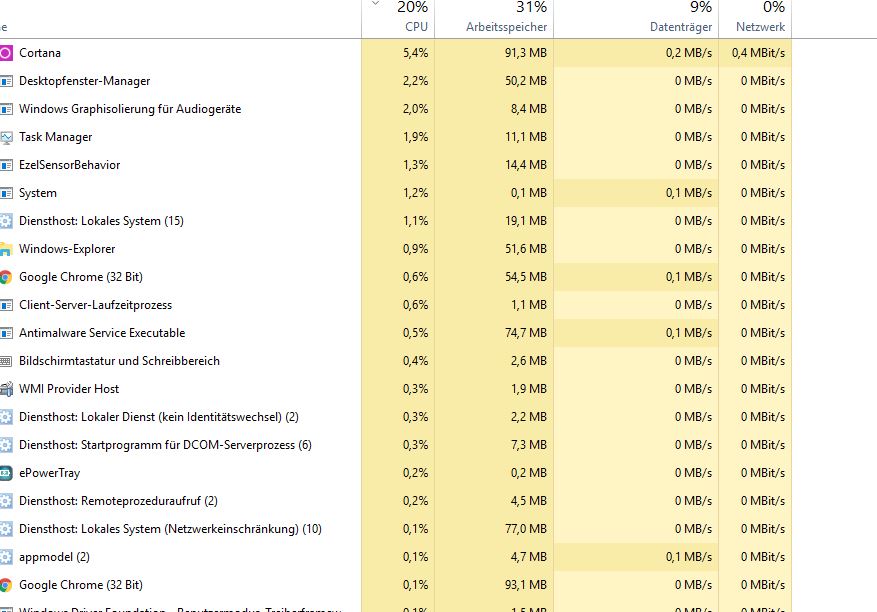Click the Task Manager process icon

6,137
